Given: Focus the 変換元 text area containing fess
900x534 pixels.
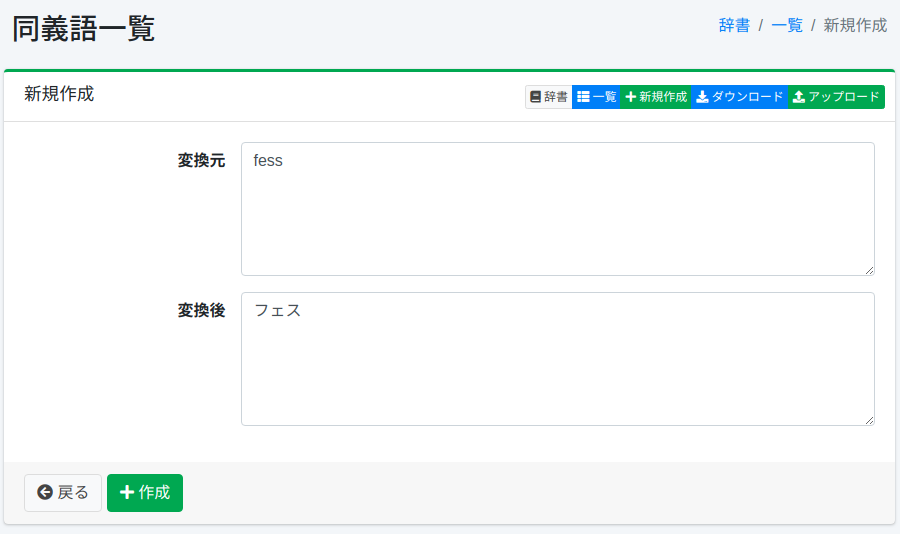Looking at the screenshot, I should point(557,208).
